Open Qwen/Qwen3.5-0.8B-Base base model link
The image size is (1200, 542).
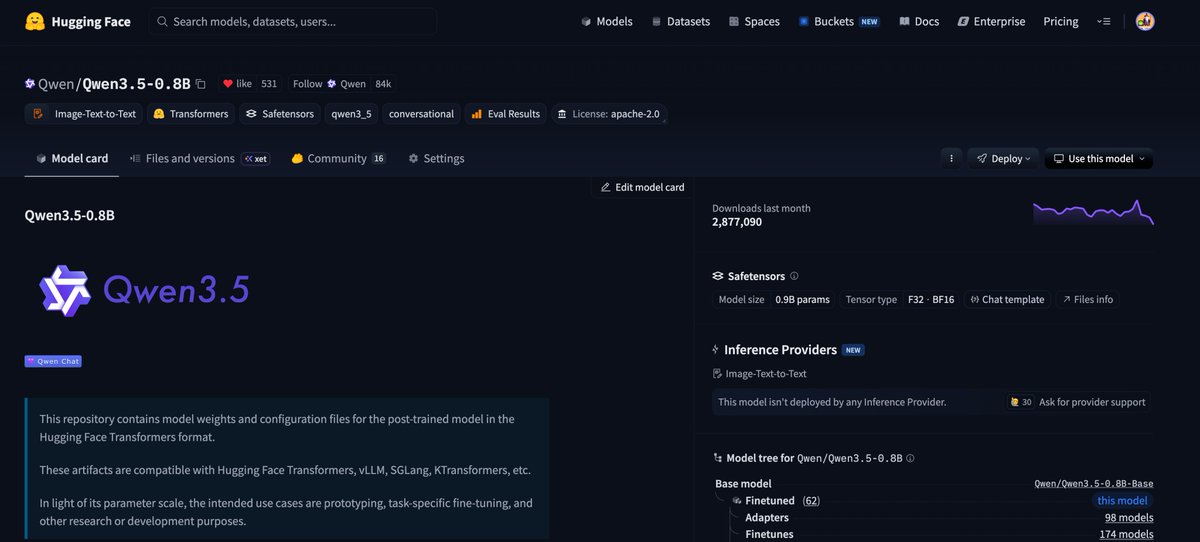(x=1093, y=483)
